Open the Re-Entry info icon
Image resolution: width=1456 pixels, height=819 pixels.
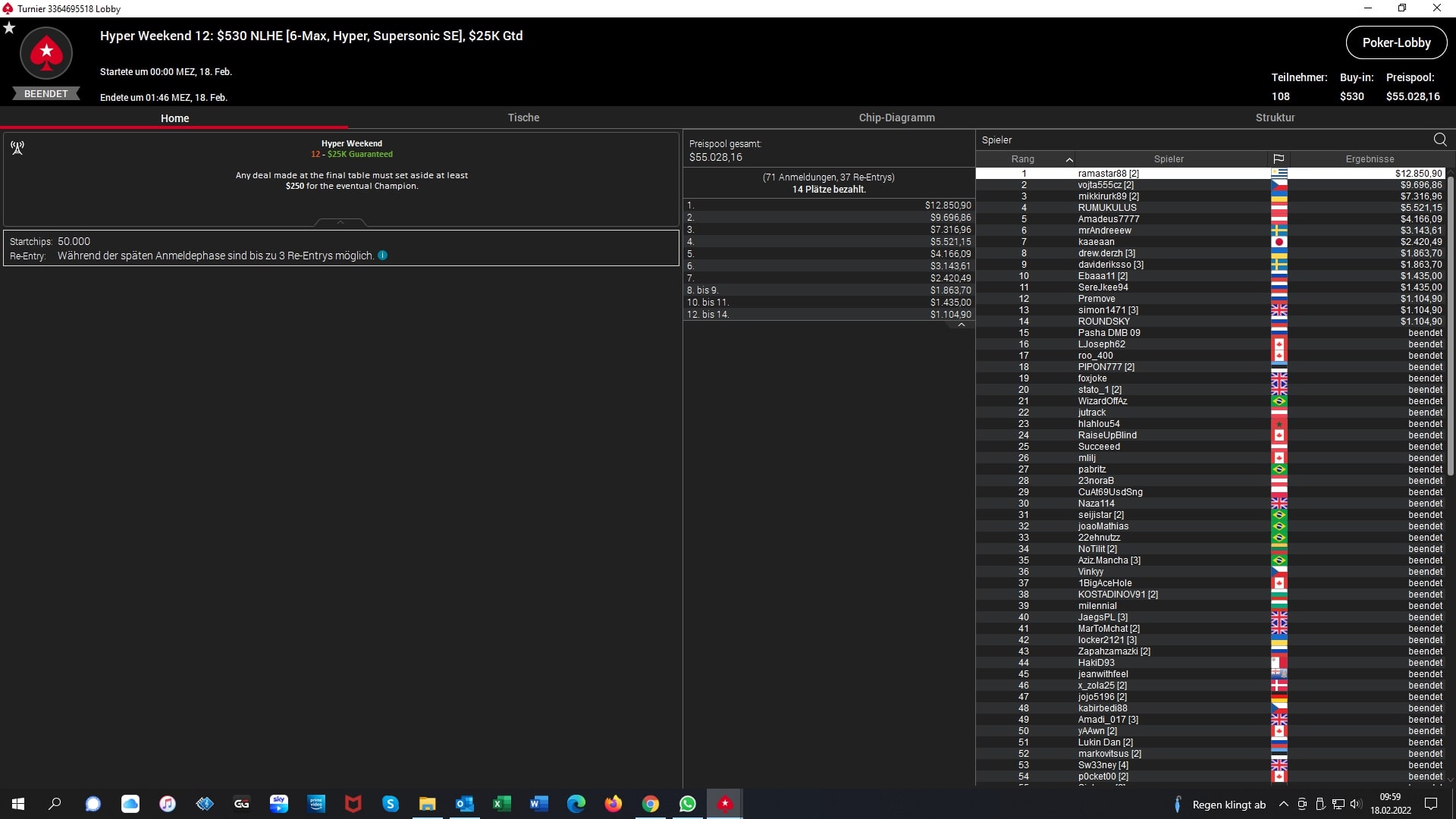click(383, 256)
